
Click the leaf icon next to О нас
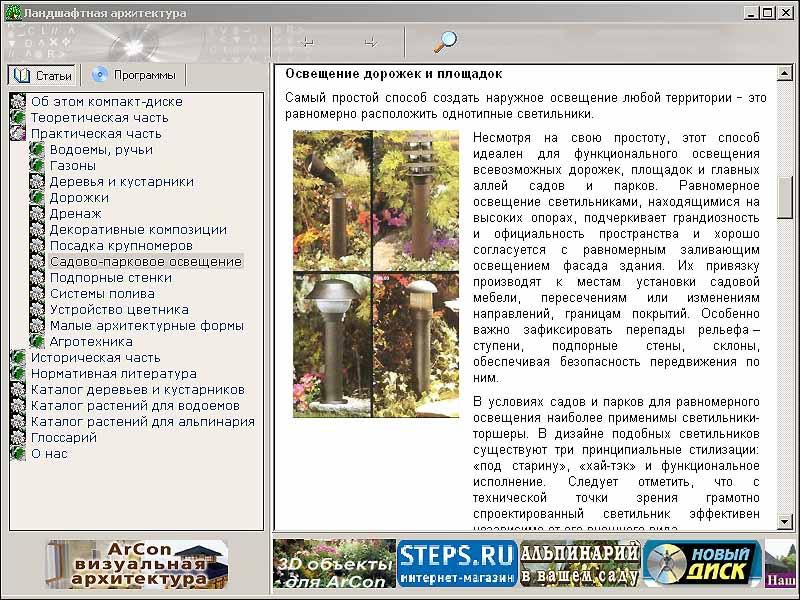18,454
